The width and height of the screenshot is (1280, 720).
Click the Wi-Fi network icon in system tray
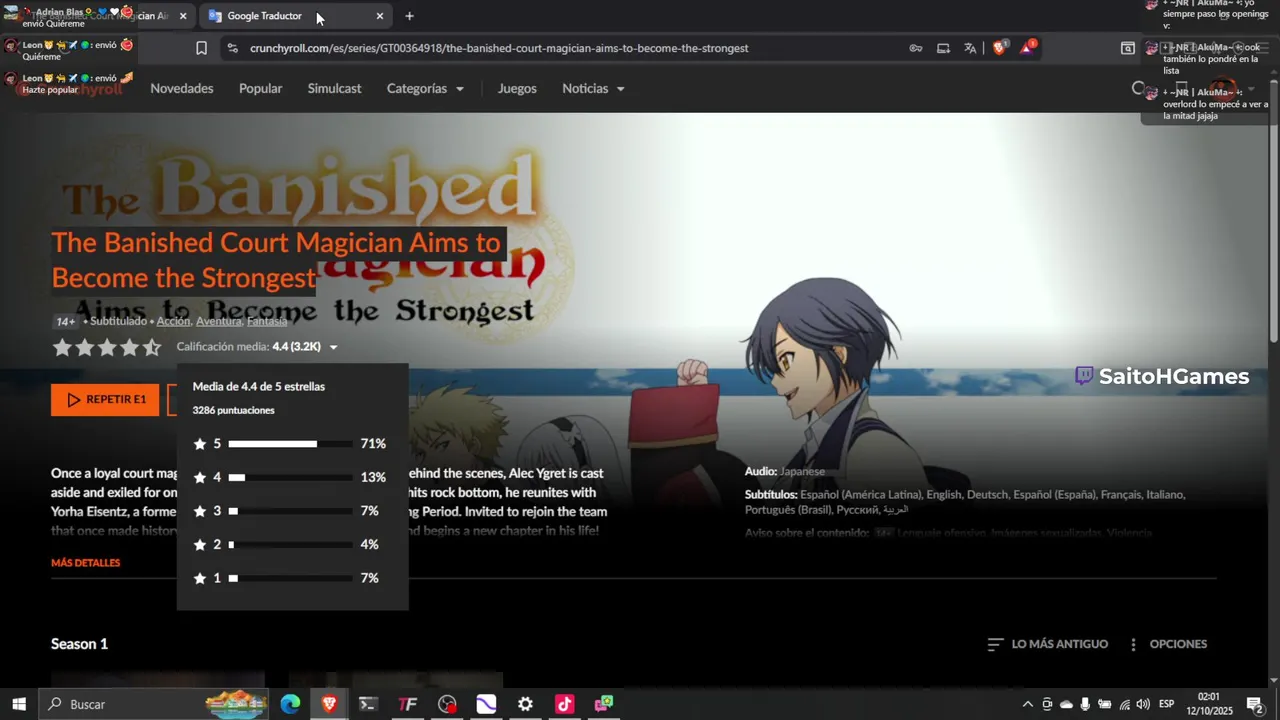click(x=1124, y=704)
